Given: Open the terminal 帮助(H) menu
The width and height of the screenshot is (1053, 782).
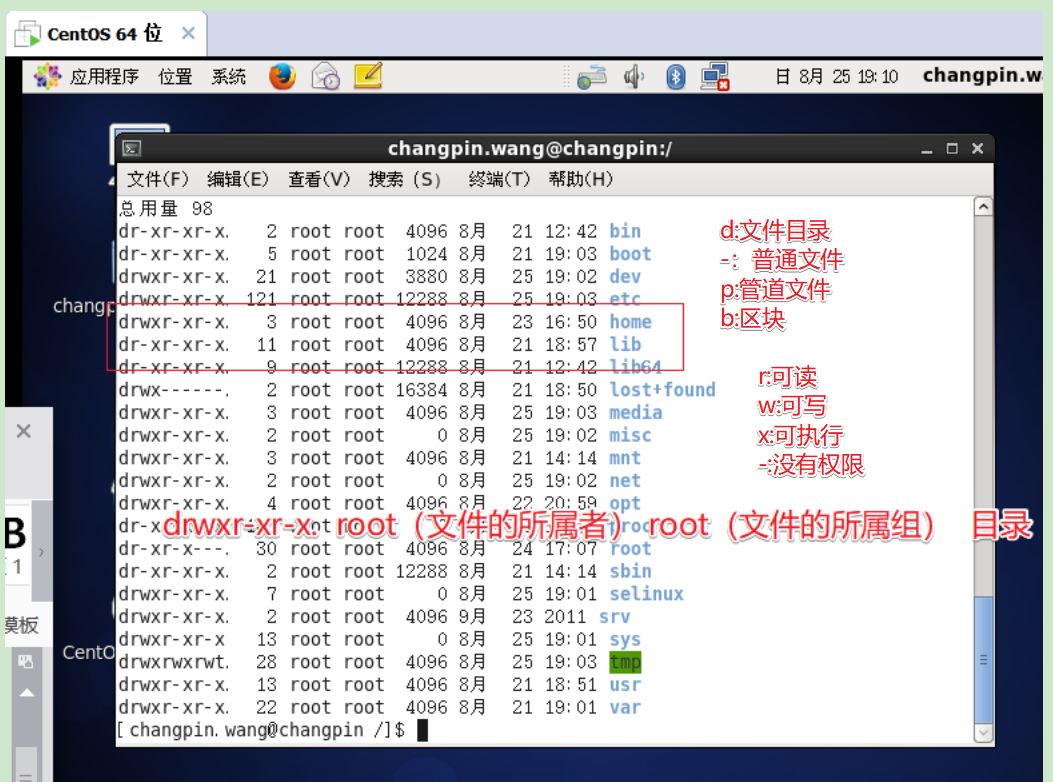Looking at the screenshot, I should click(x=581, y=179).
